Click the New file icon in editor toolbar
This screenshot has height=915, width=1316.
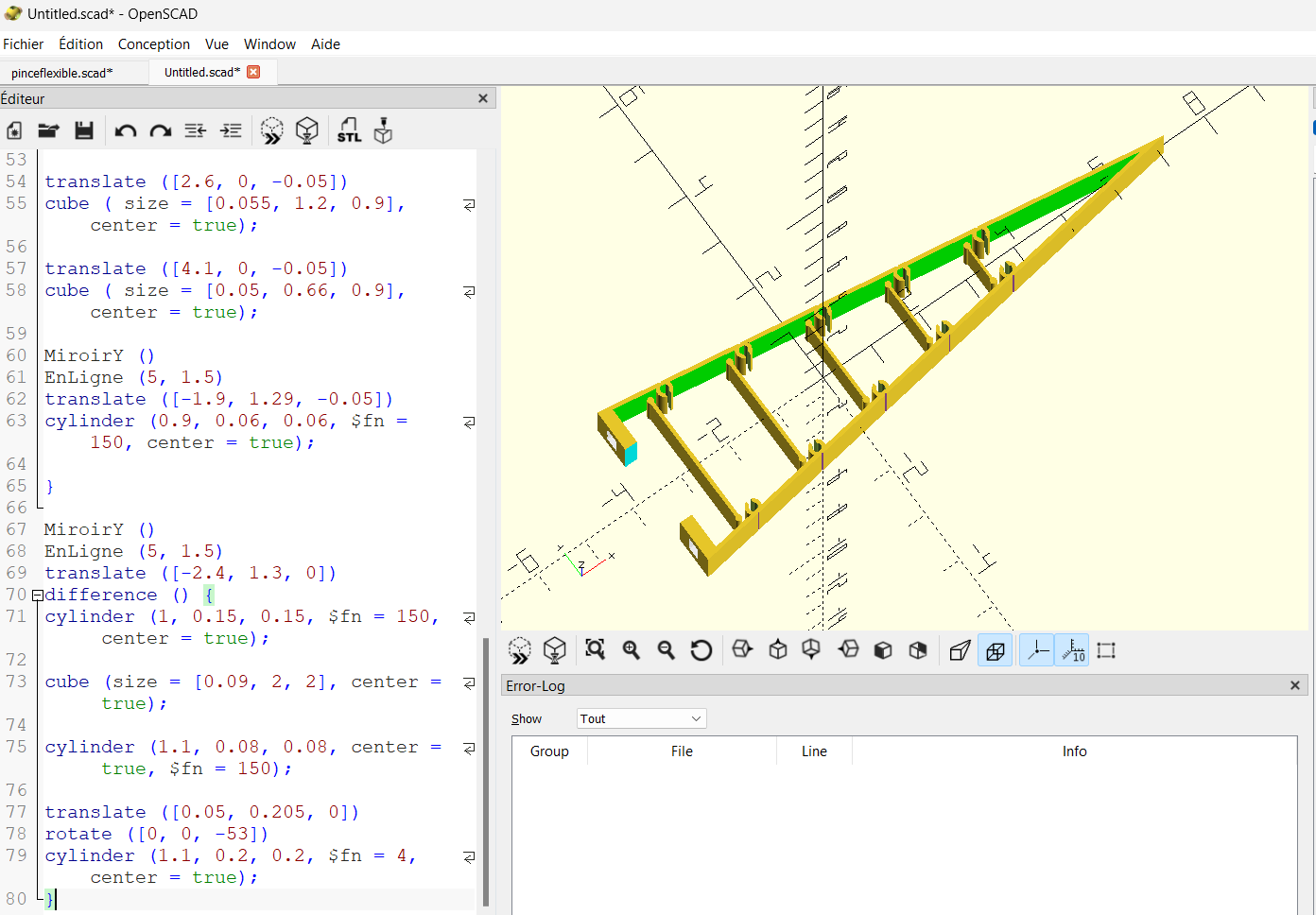(x=14, y=130)
